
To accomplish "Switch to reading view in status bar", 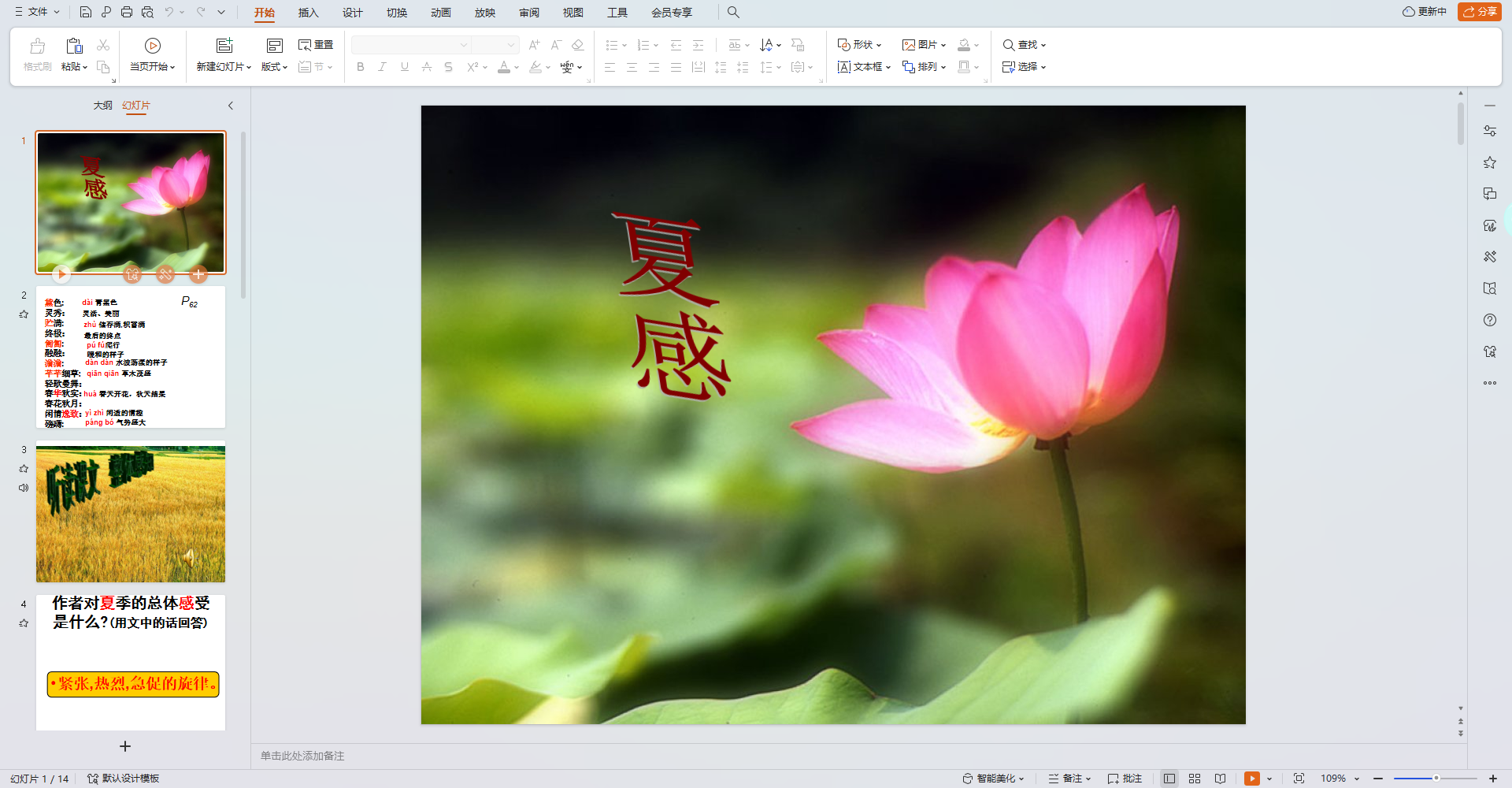I will (x=1220, y=779).
